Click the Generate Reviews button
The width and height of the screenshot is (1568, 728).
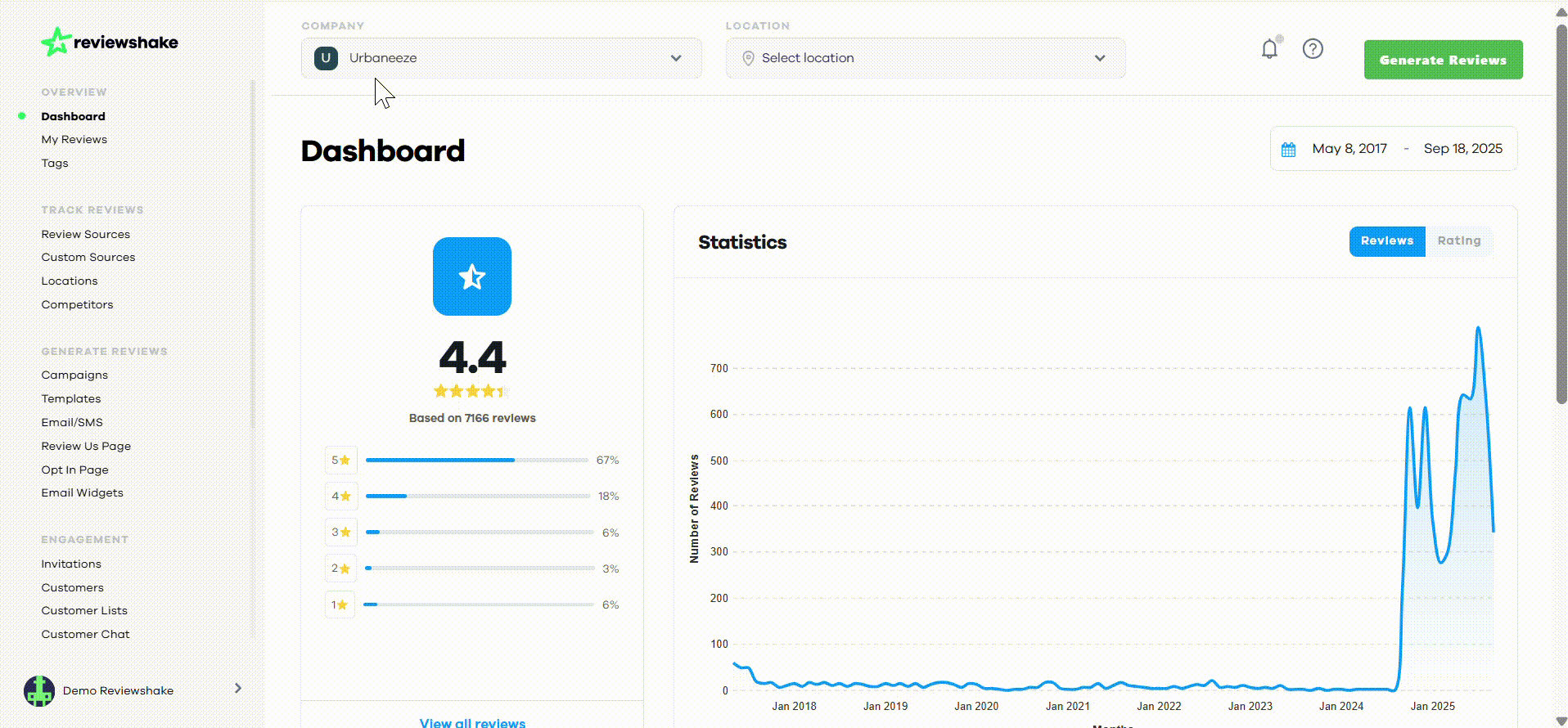coord(1443,60)
